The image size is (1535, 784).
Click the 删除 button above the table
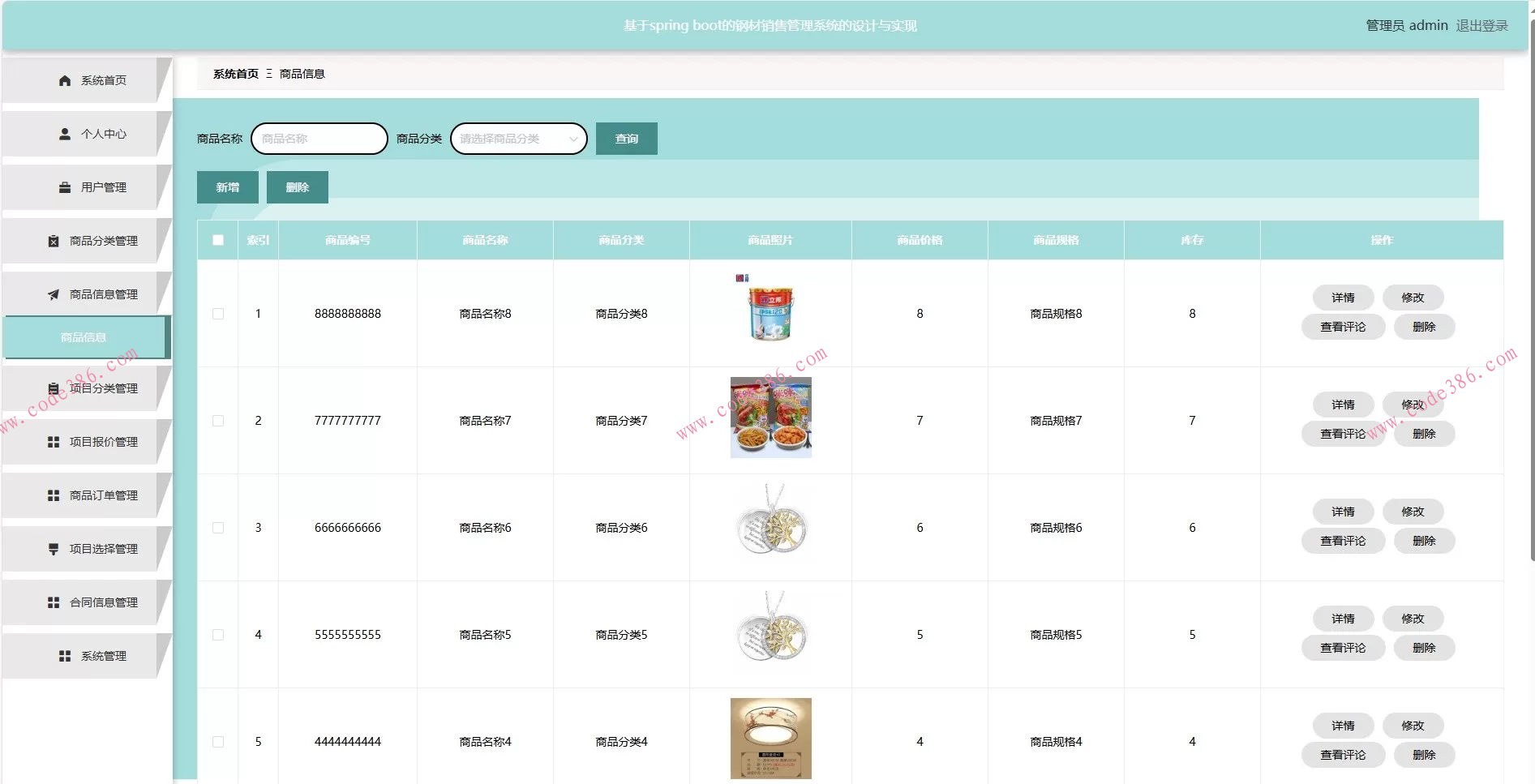(298, 187)
